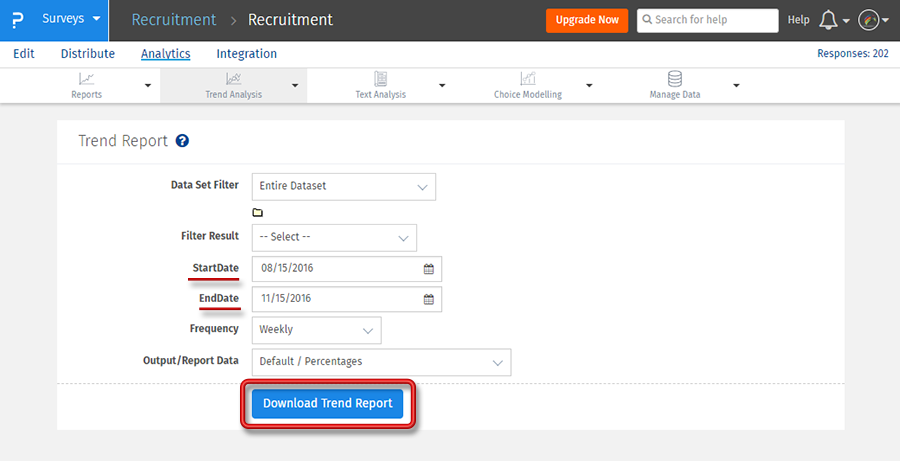Screen dimensions: 900x461
Task: Click the EndDate calendar icon
Action: (x=429, y=299)
